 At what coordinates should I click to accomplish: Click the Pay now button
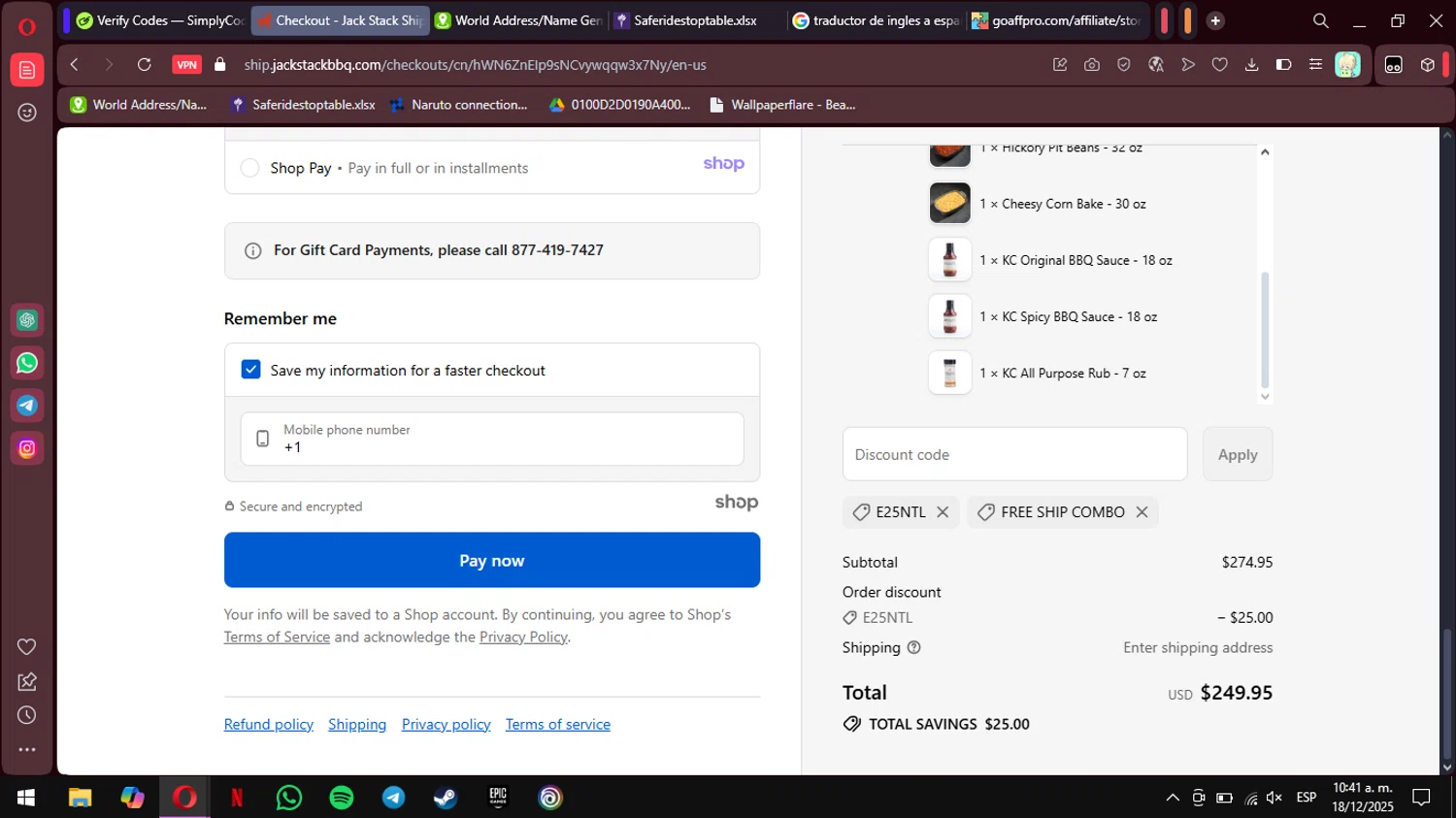tap(492, 560)
